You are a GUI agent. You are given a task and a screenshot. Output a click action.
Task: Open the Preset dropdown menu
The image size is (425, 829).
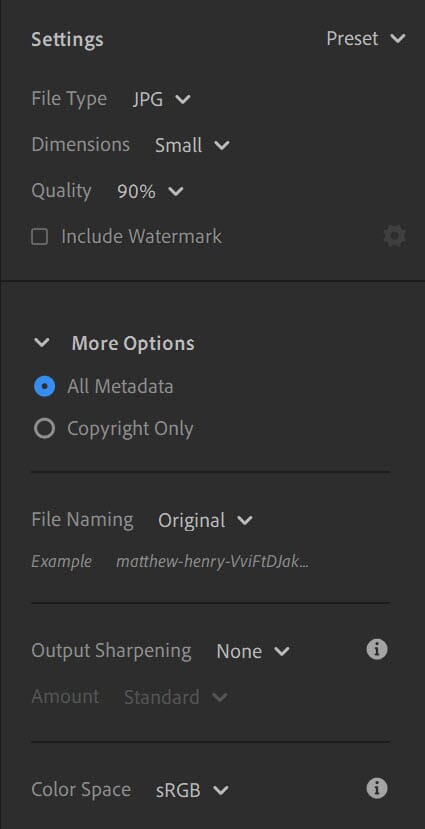[x=366, y=39]
